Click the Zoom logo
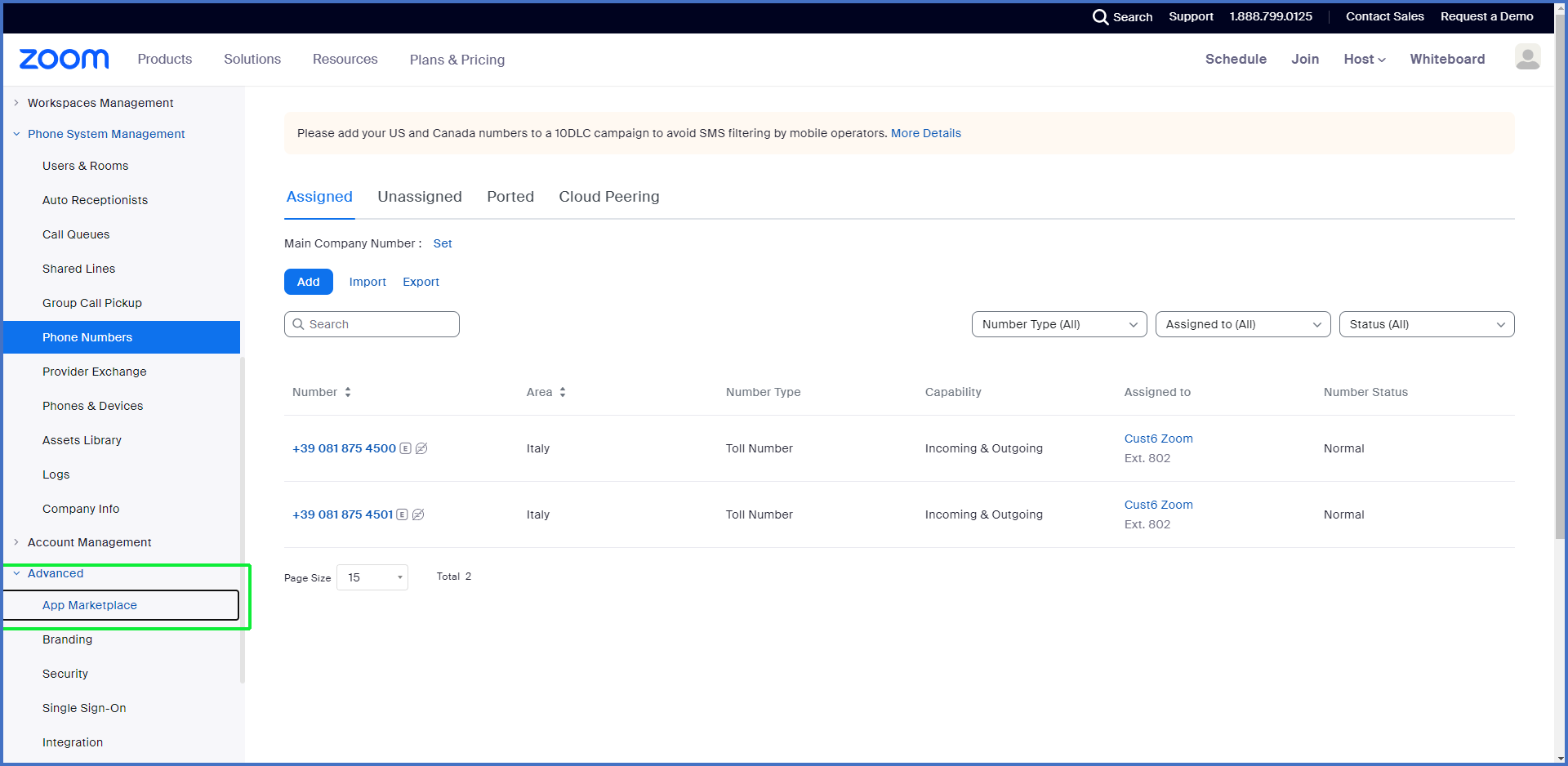This screenshot has height=766, width=1568. [64, 59]
